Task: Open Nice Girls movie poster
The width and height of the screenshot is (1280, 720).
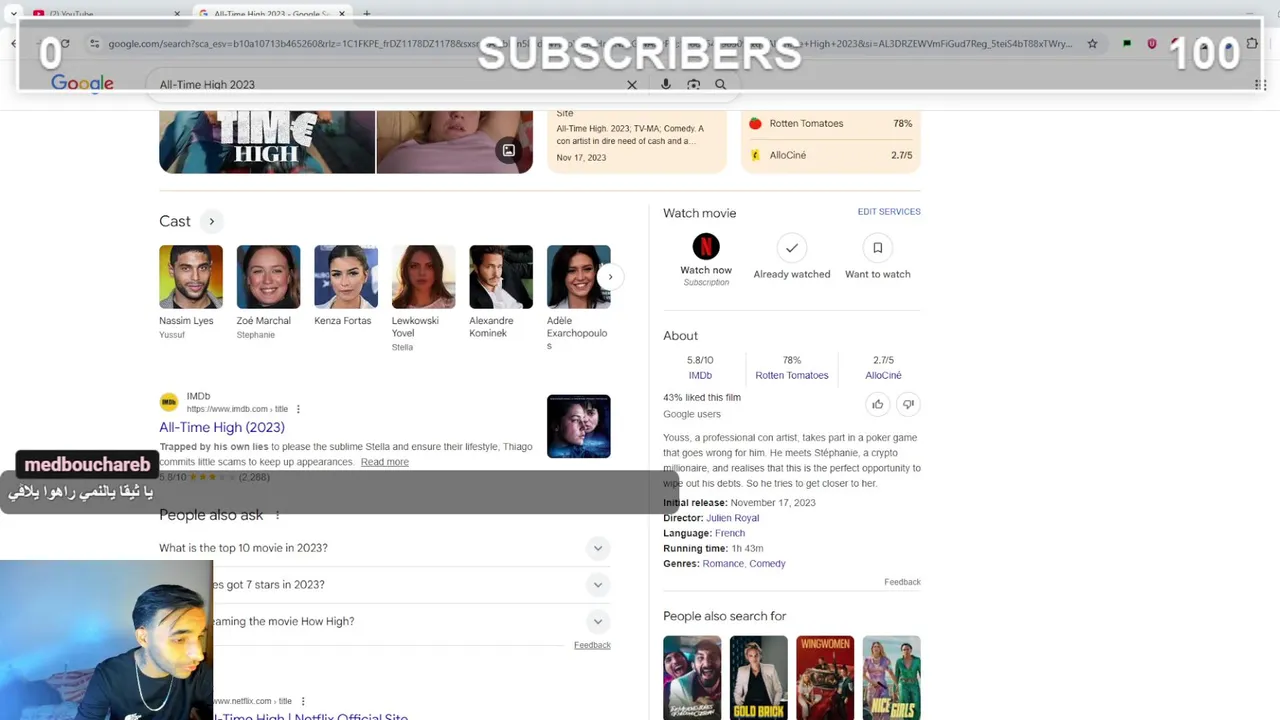Action: 891,678
